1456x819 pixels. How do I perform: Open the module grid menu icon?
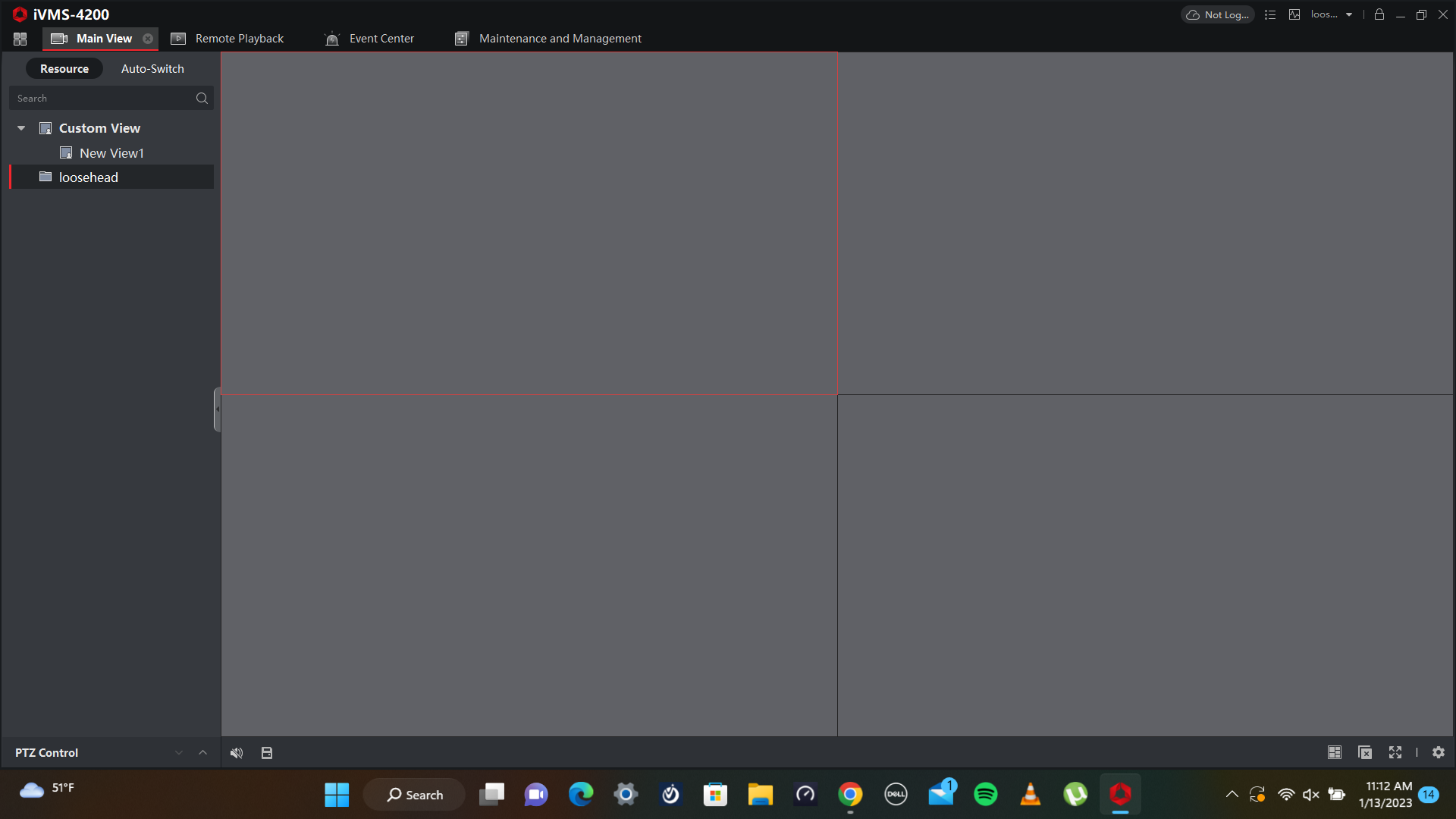point(20,39)
